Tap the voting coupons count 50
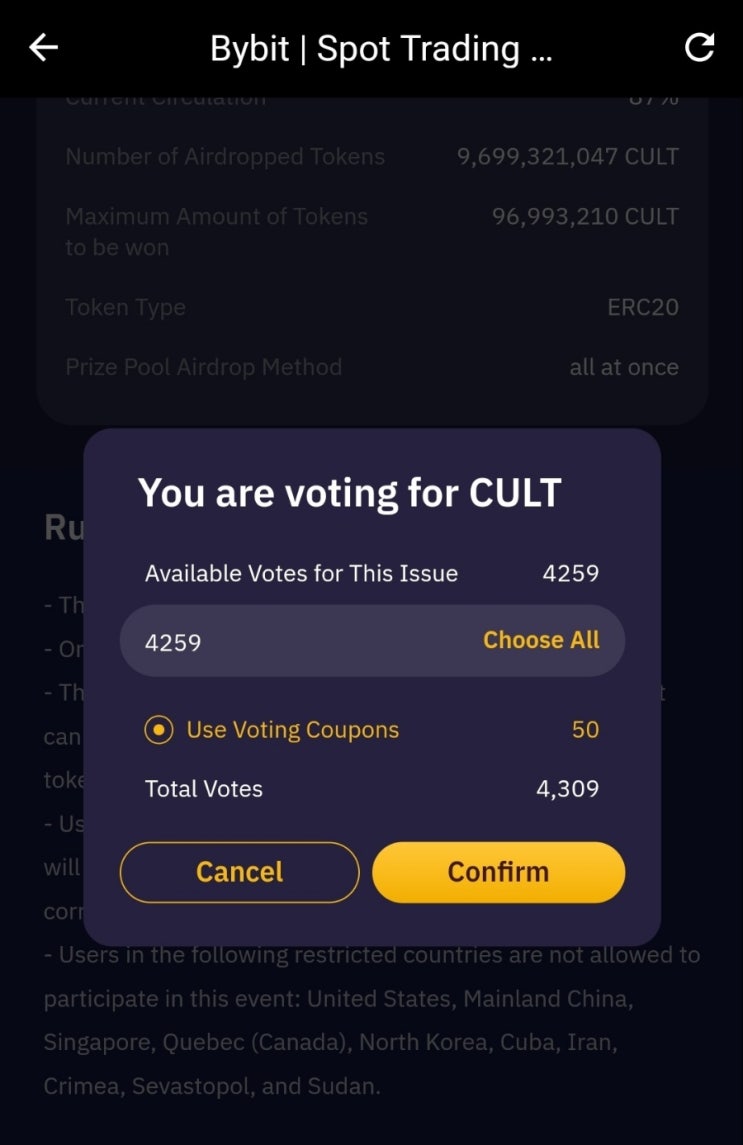743x1145 pixels. coord(585,729)
